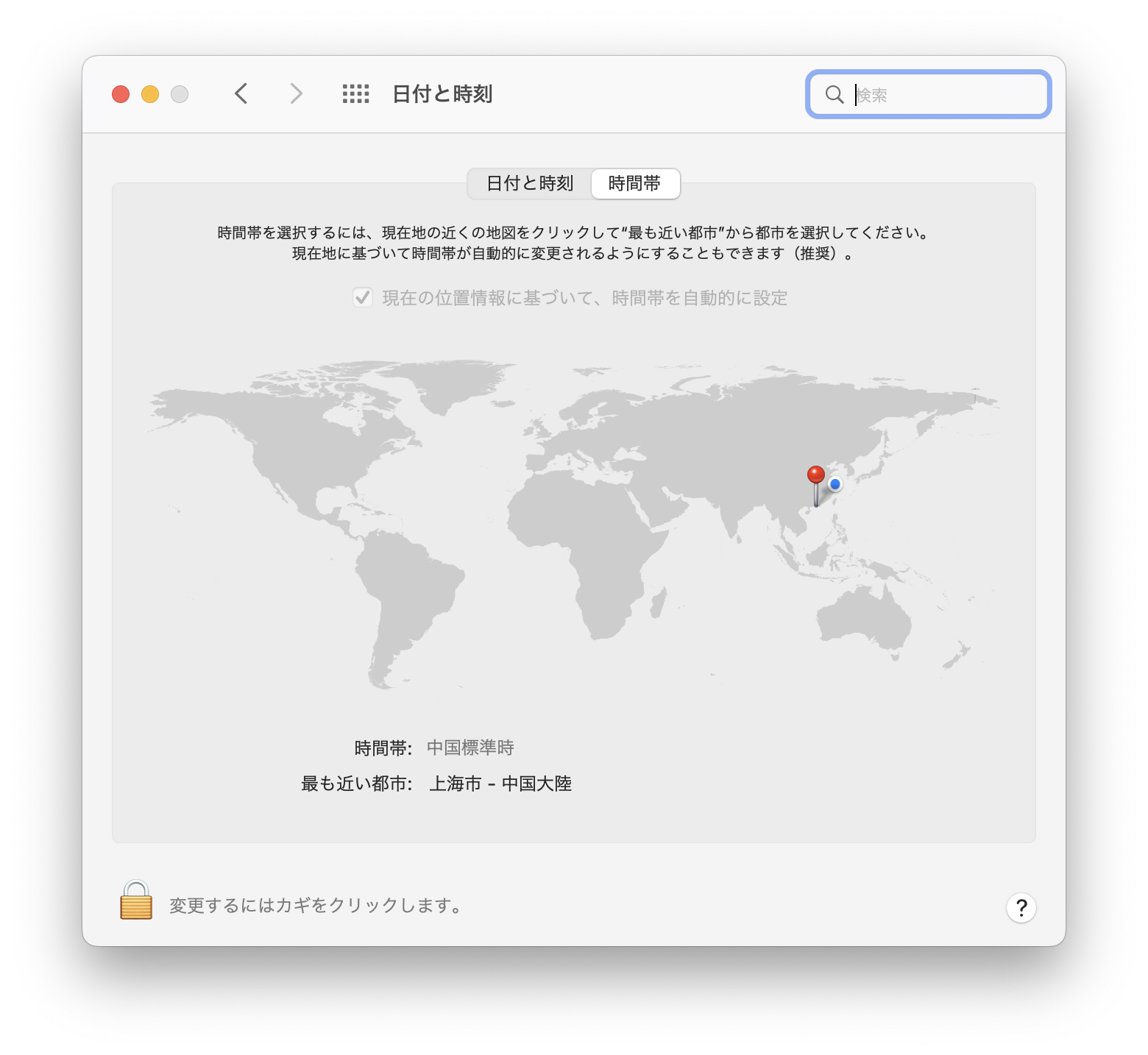
Task: Click the magnifying glass in search box
Action: [x=835, y=95]
